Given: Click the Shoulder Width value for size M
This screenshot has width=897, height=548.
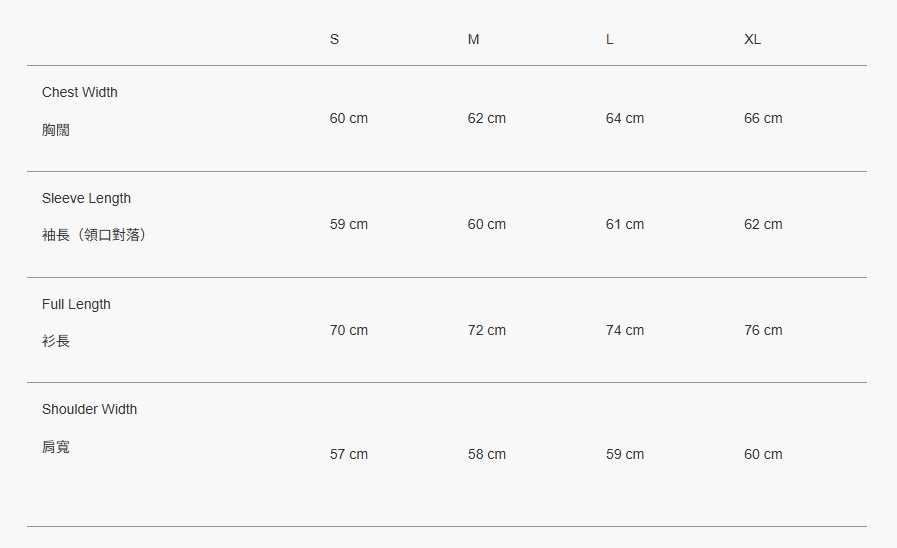Looking at the screenshot, I should coord(487,454).
